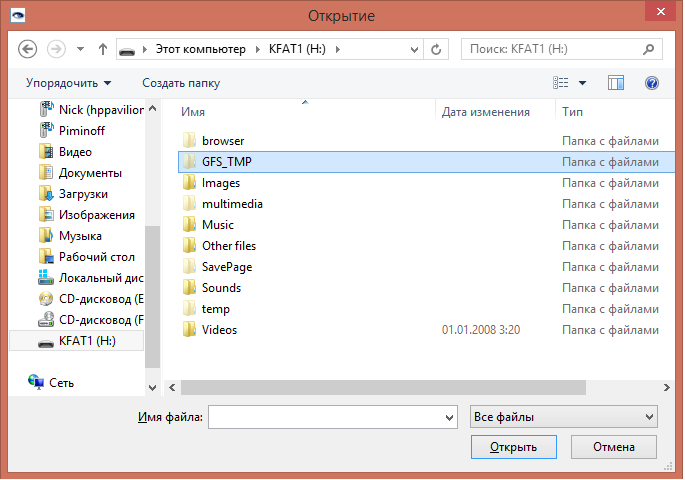Sort by the Дата изменения column header

pos(486,112)
